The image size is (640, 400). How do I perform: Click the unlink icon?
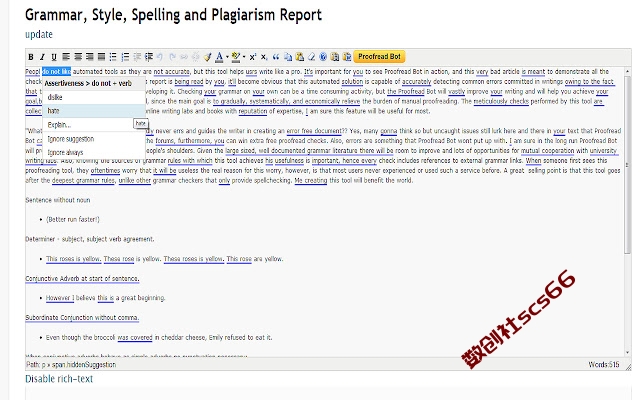[x=196, y=57]
